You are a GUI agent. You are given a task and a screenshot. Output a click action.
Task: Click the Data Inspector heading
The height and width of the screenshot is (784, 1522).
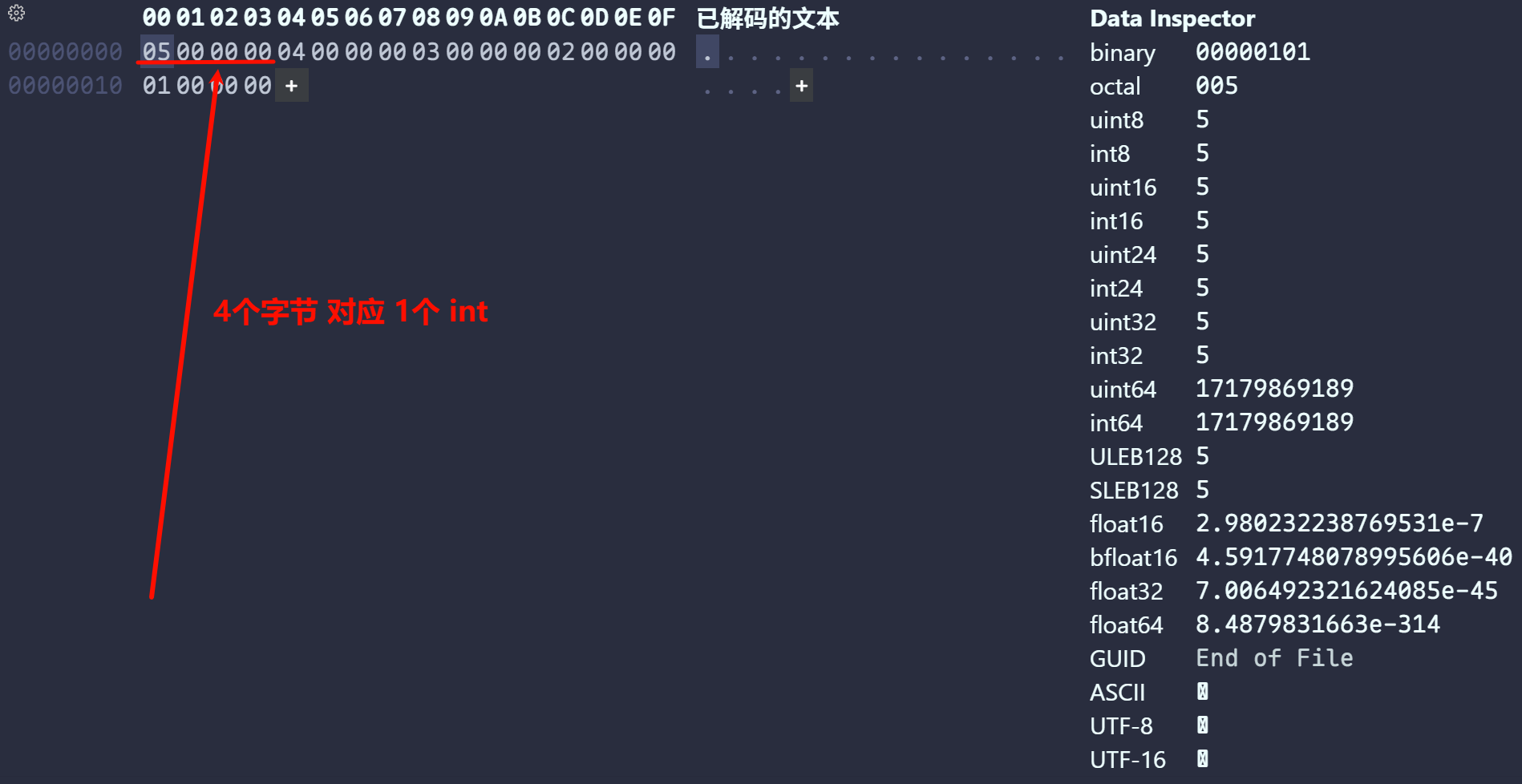[x=1172, y=18]
